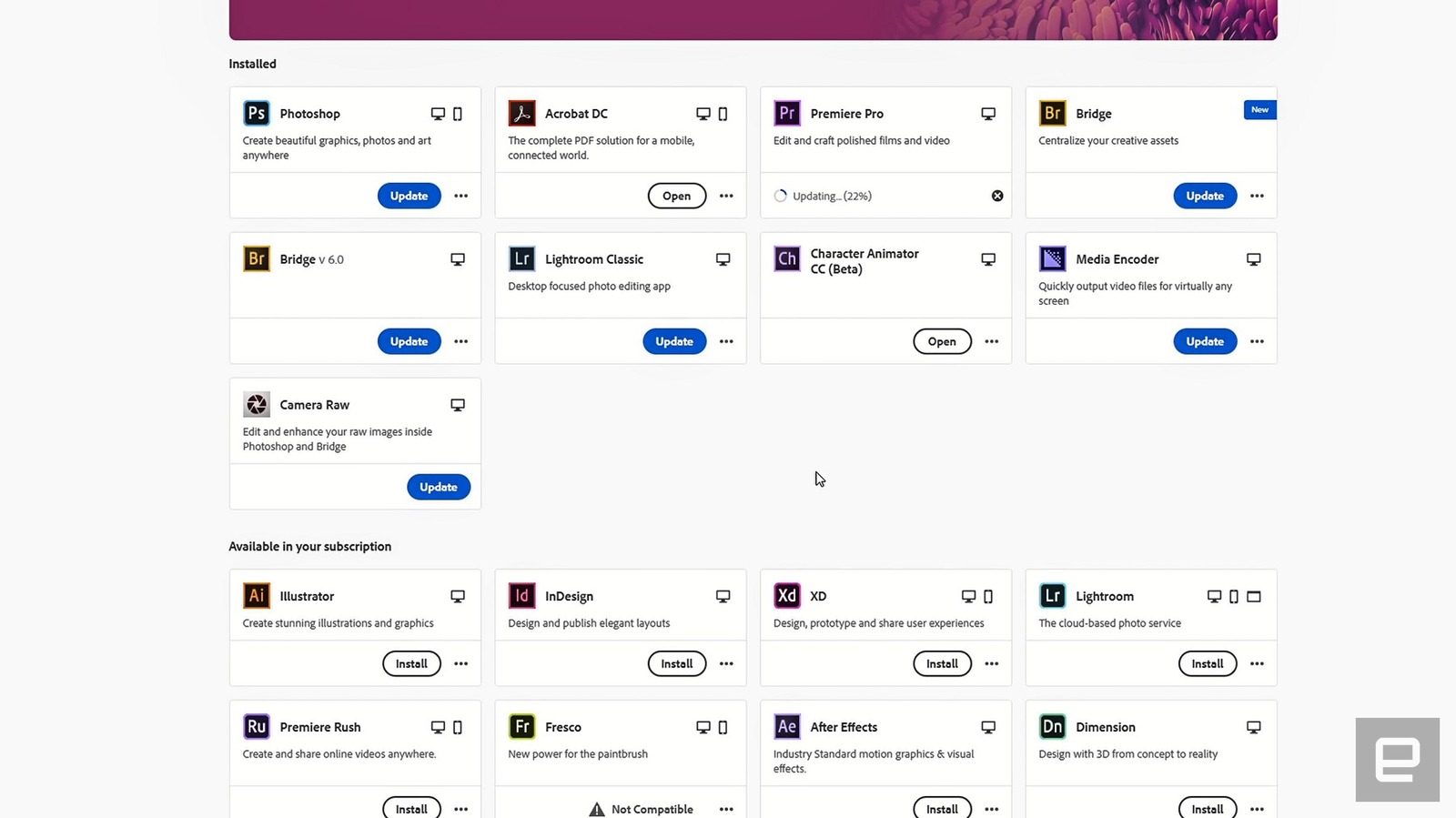Click the Acrobat DC app icon
1456x818 pixels.
[521, 114]
